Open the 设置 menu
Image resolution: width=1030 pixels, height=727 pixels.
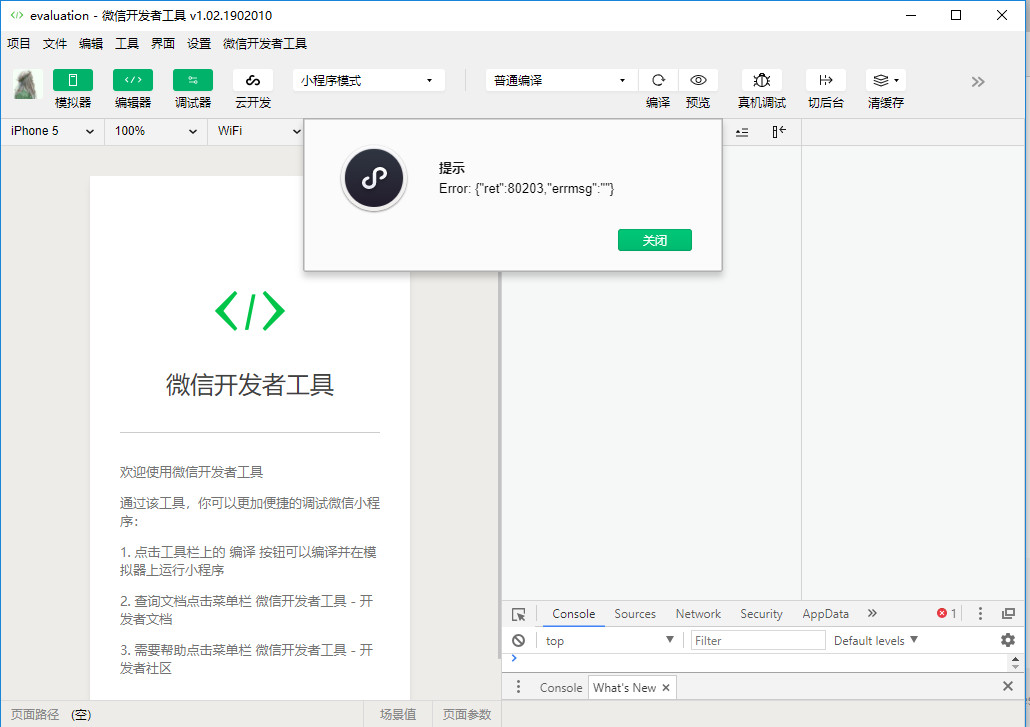click(x=199, y=44)
